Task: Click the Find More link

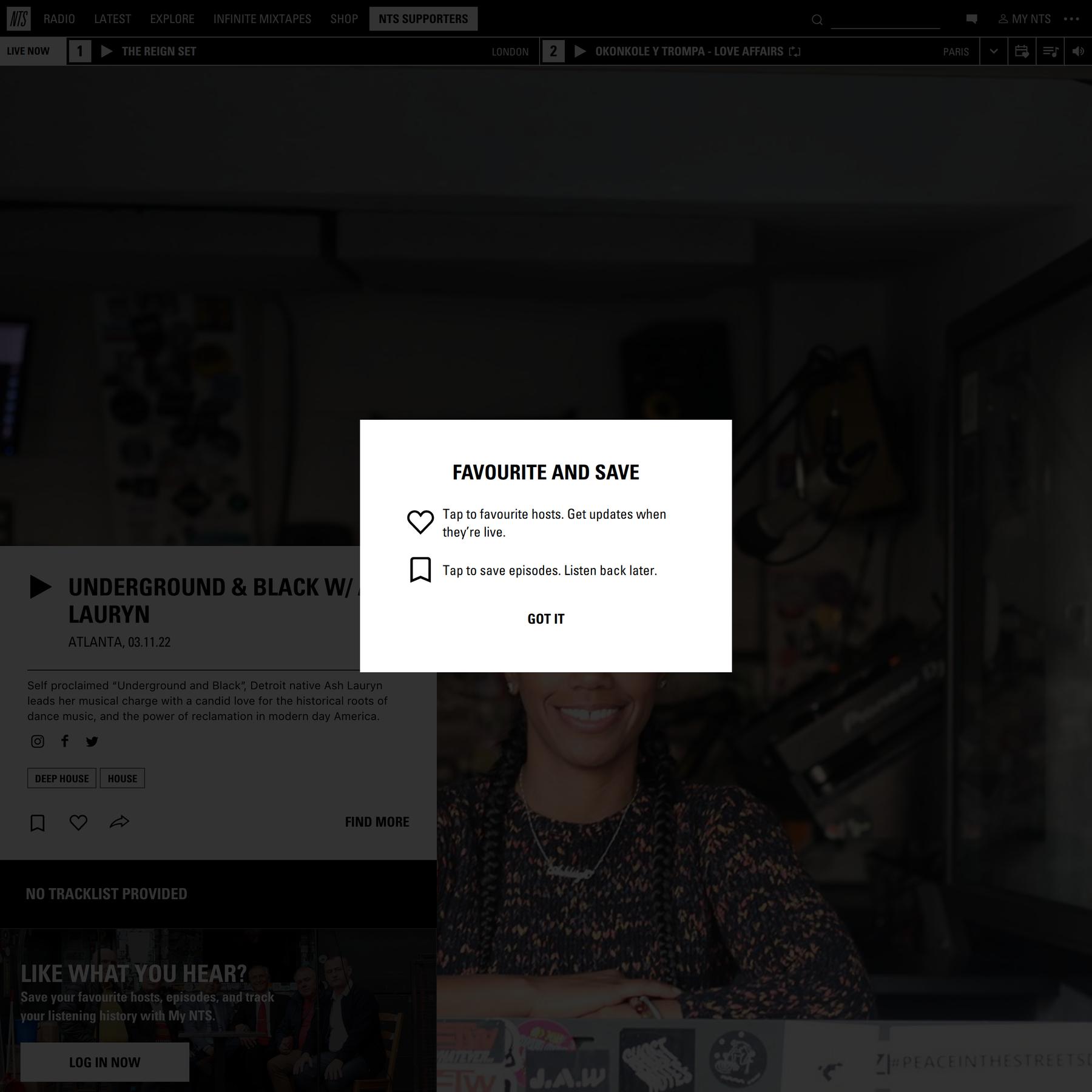Action: (377, 822)
